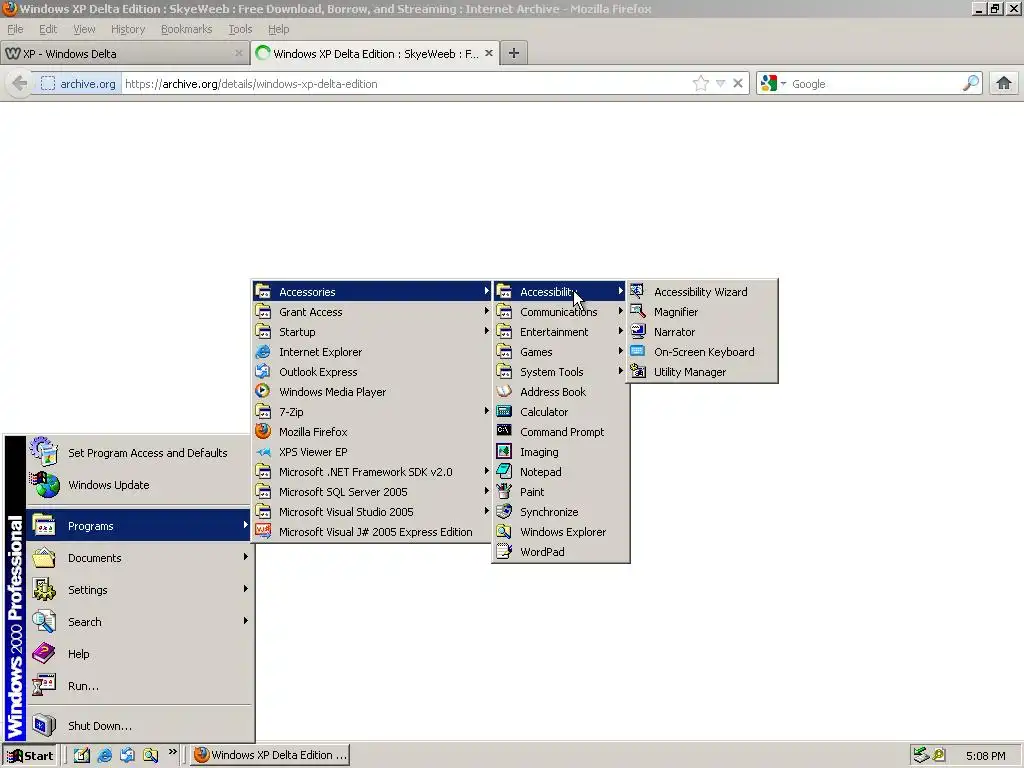Click the Start button
Viewport: 1024px width, 768px height.
coord(31,756)
